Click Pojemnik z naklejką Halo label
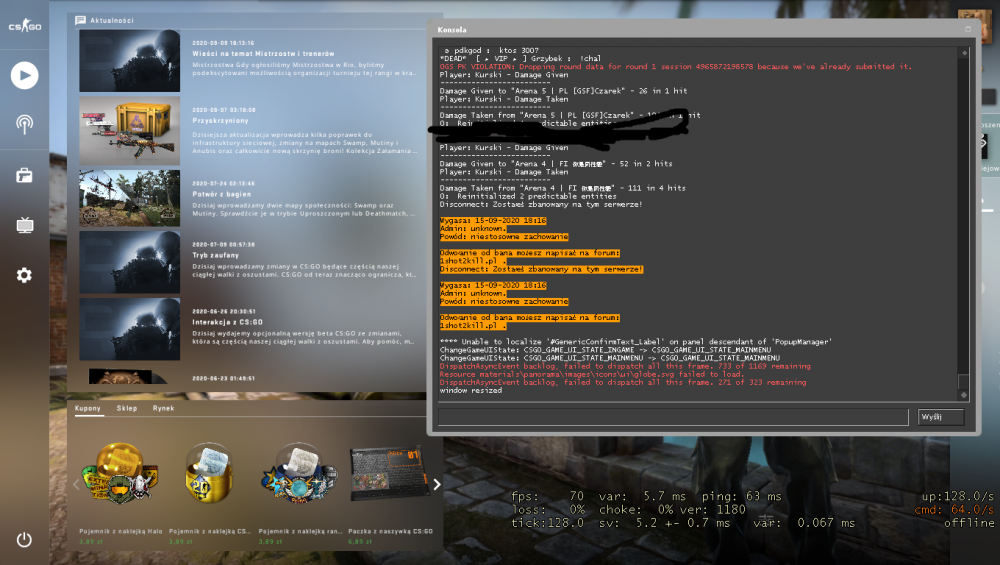 click(x=121, y=531)
